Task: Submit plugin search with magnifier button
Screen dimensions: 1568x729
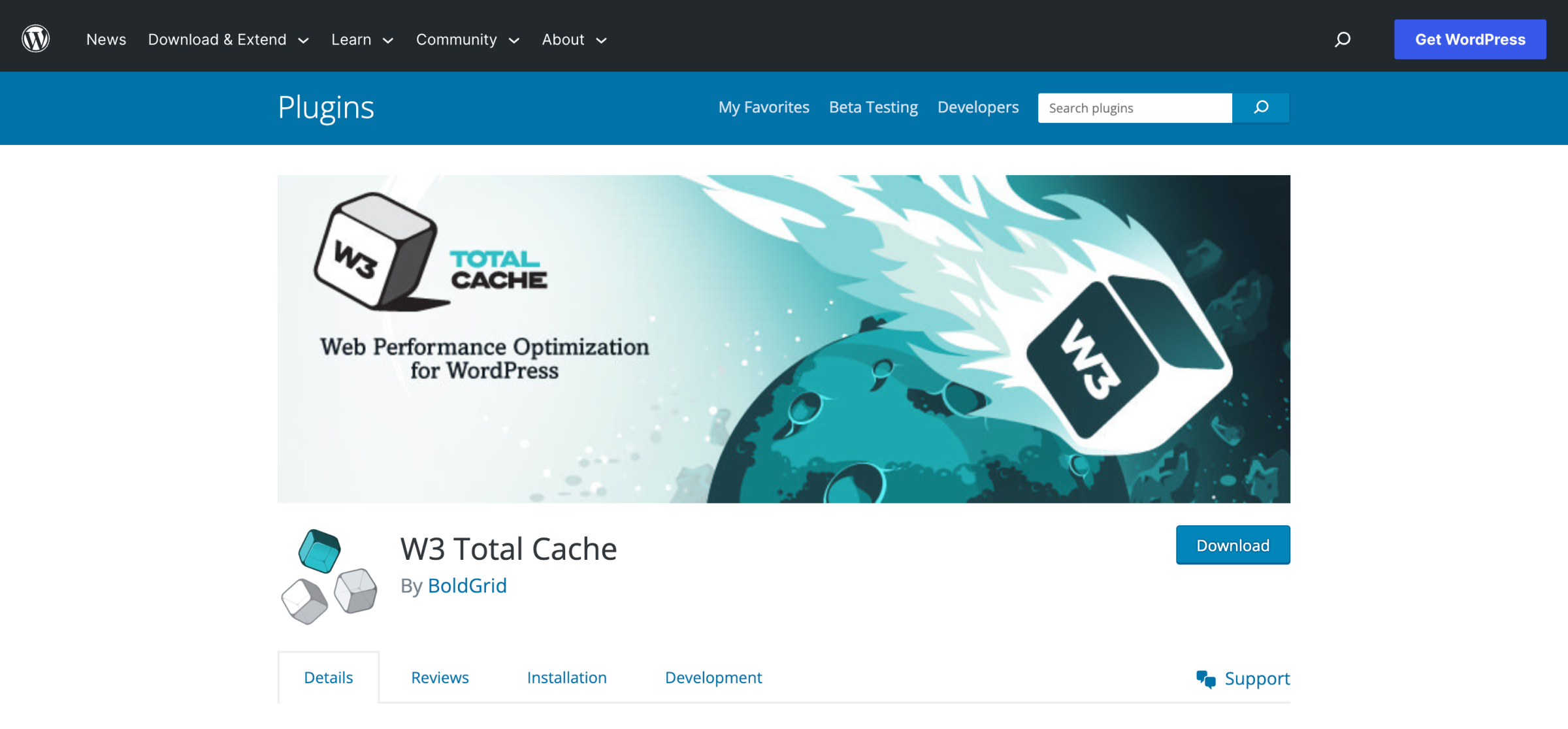Action: (1261, 108)
